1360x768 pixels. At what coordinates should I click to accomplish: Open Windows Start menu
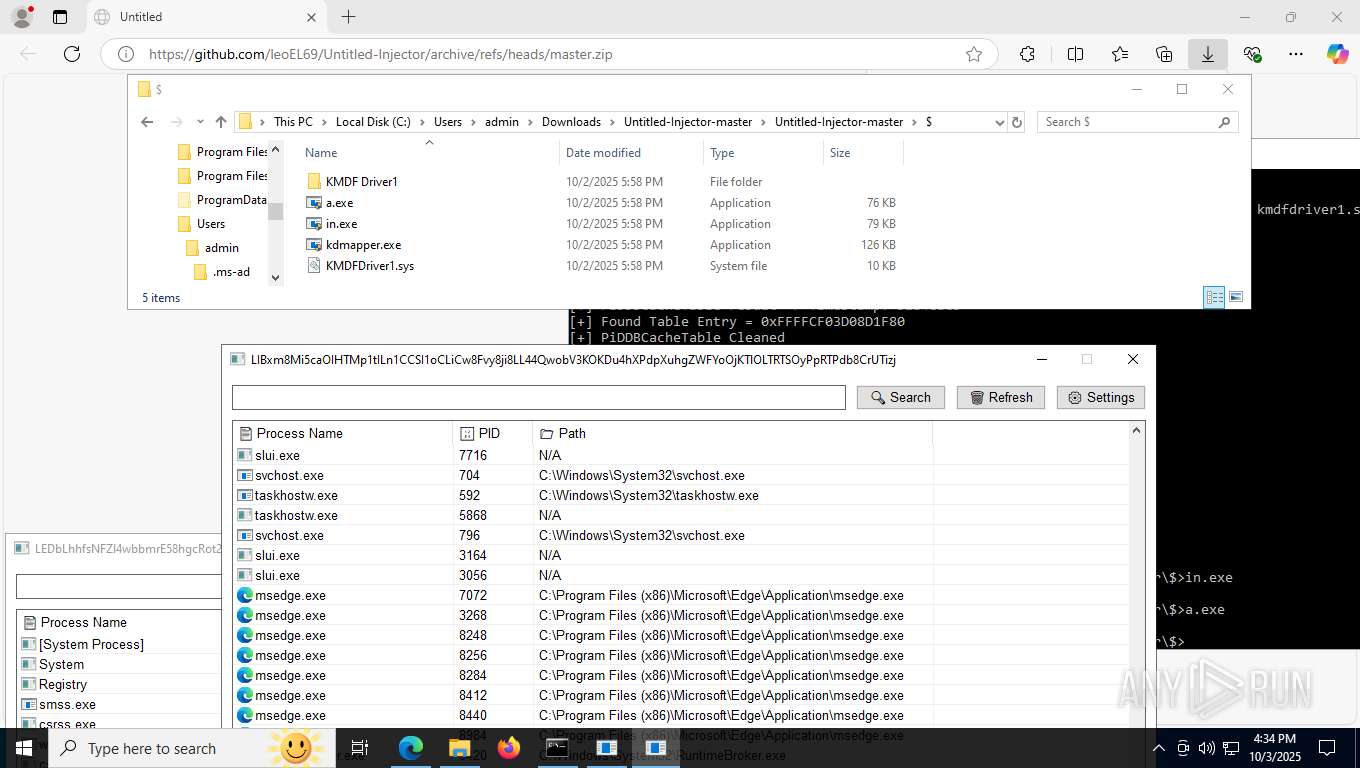point(23,748)
